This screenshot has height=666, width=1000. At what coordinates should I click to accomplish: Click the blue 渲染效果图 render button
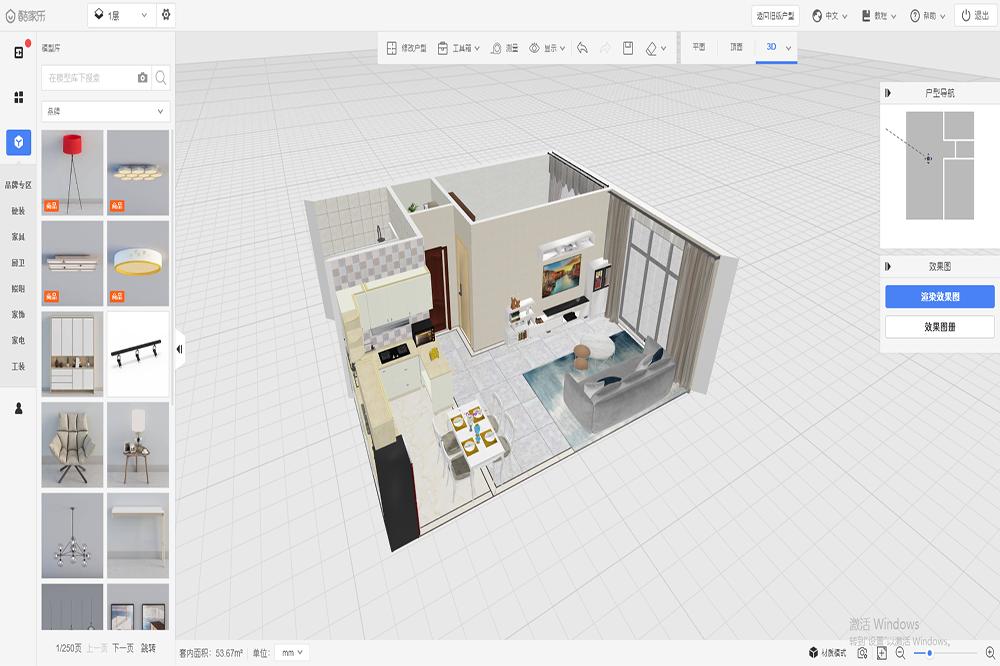click(939, 297)
